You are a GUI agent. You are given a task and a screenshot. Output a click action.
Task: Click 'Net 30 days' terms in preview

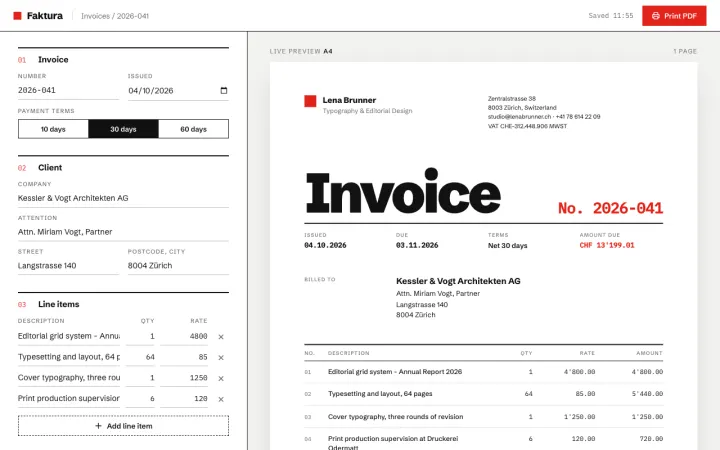tap(507, 246)
